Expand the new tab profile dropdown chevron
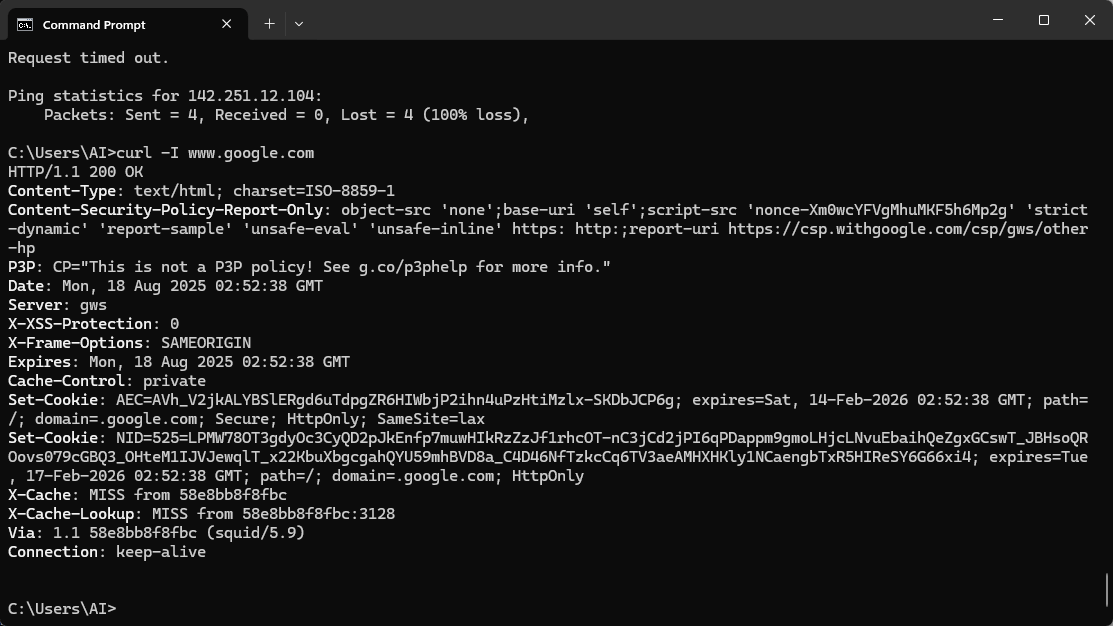The height and width of the screenshot is (626, 1113). coord(299,24)
